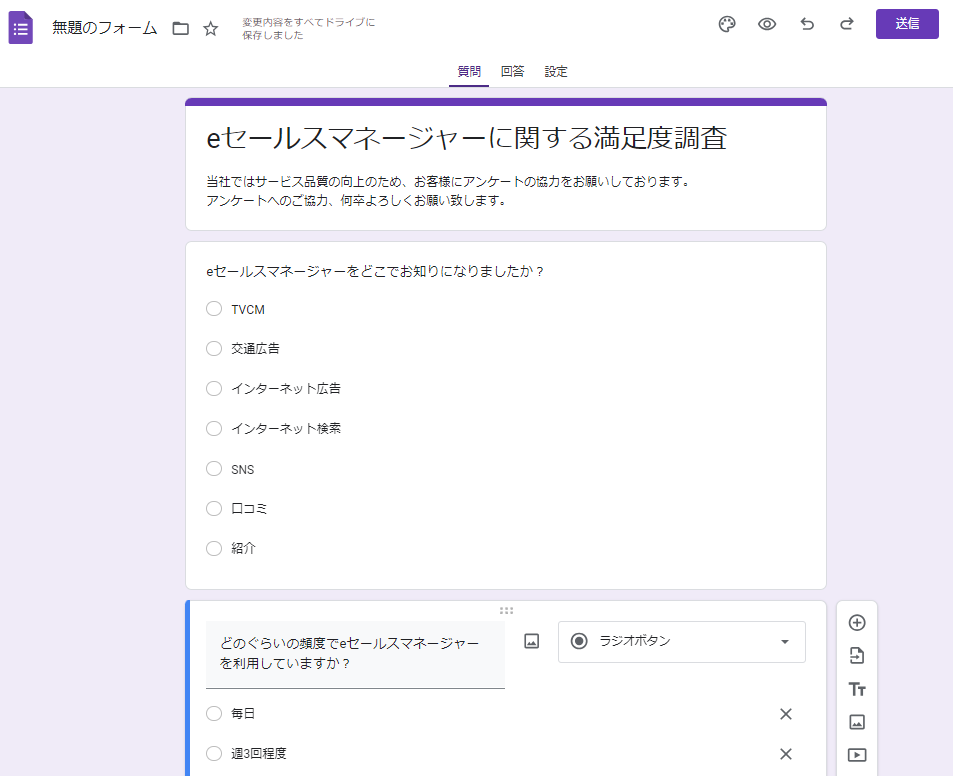953x776 pixels.
Task: Click the form title eセールスマネージャーに関する満足度調査
Action: coord(467,138)
